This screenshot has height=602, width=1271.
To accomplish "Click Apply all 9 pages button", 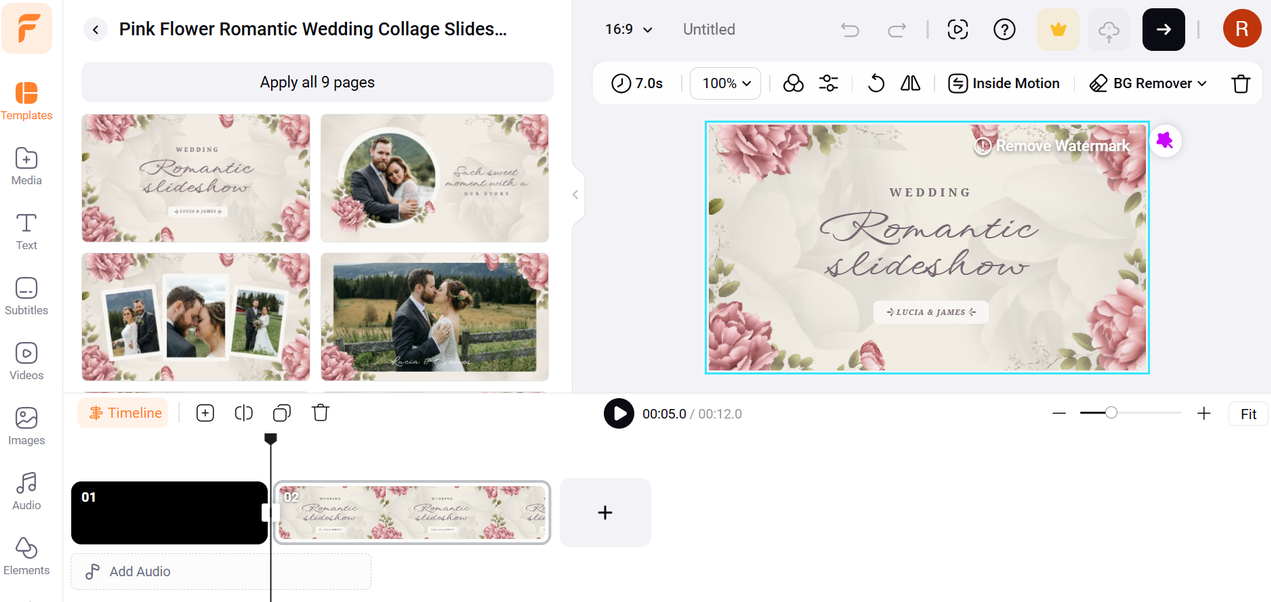I will click(x=317, y=82).
